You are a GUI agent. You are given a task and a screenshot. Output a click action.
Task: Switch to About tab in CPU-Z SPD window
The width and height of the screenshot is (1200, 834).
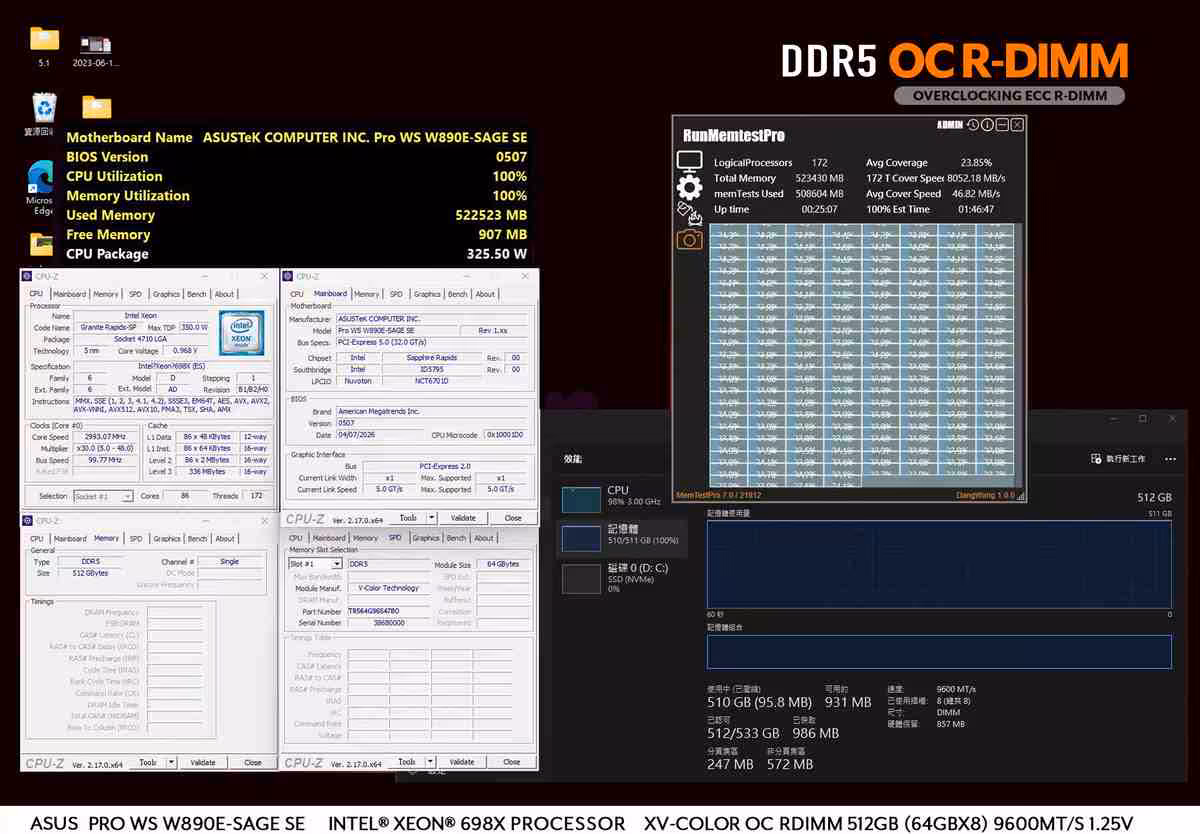(x=483, y=538)
